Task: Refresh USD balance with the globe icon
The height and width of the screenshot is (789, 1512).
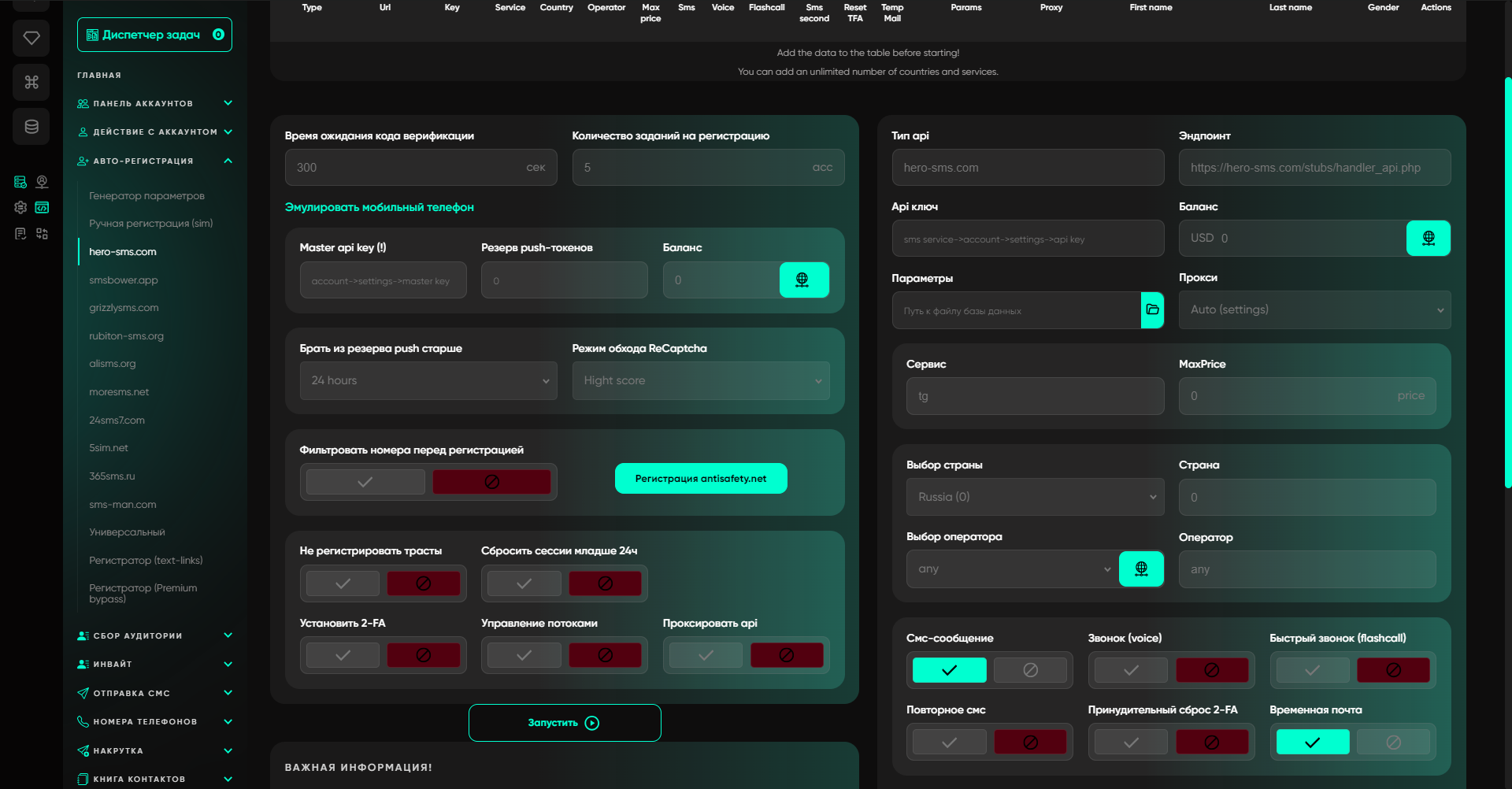Action: coord(1428,238)
